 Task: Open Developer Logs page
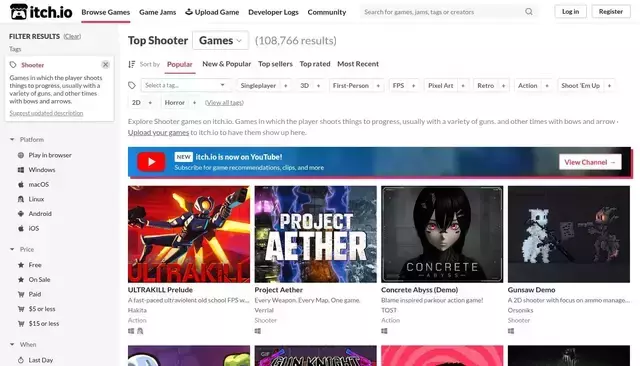pos(273,12)
